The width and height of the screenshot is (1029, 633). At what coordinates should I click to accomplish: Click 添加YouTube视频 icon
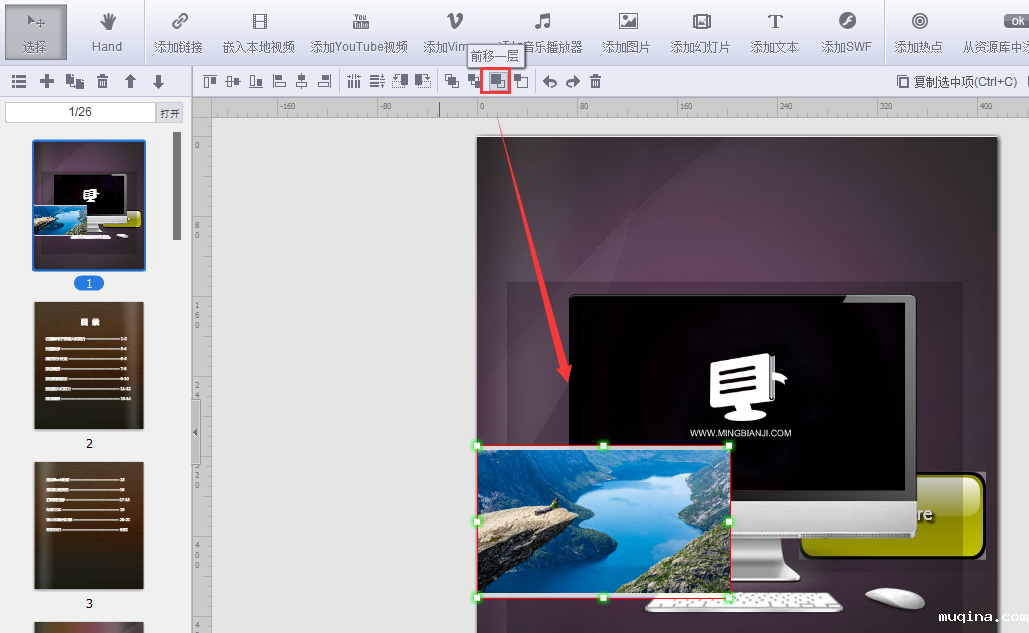click(360, 31)
